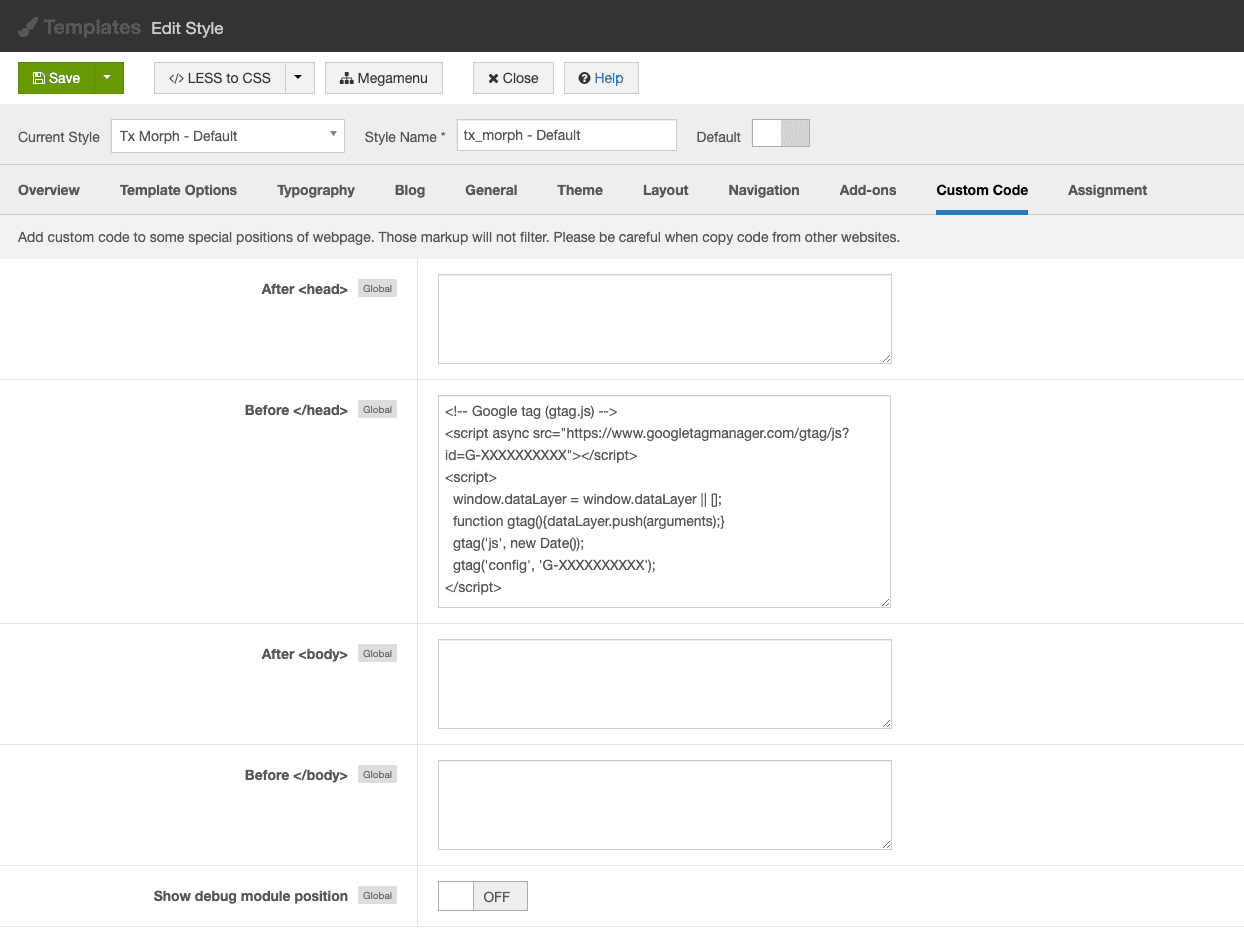Select the Blog tab

pos(410,190)
